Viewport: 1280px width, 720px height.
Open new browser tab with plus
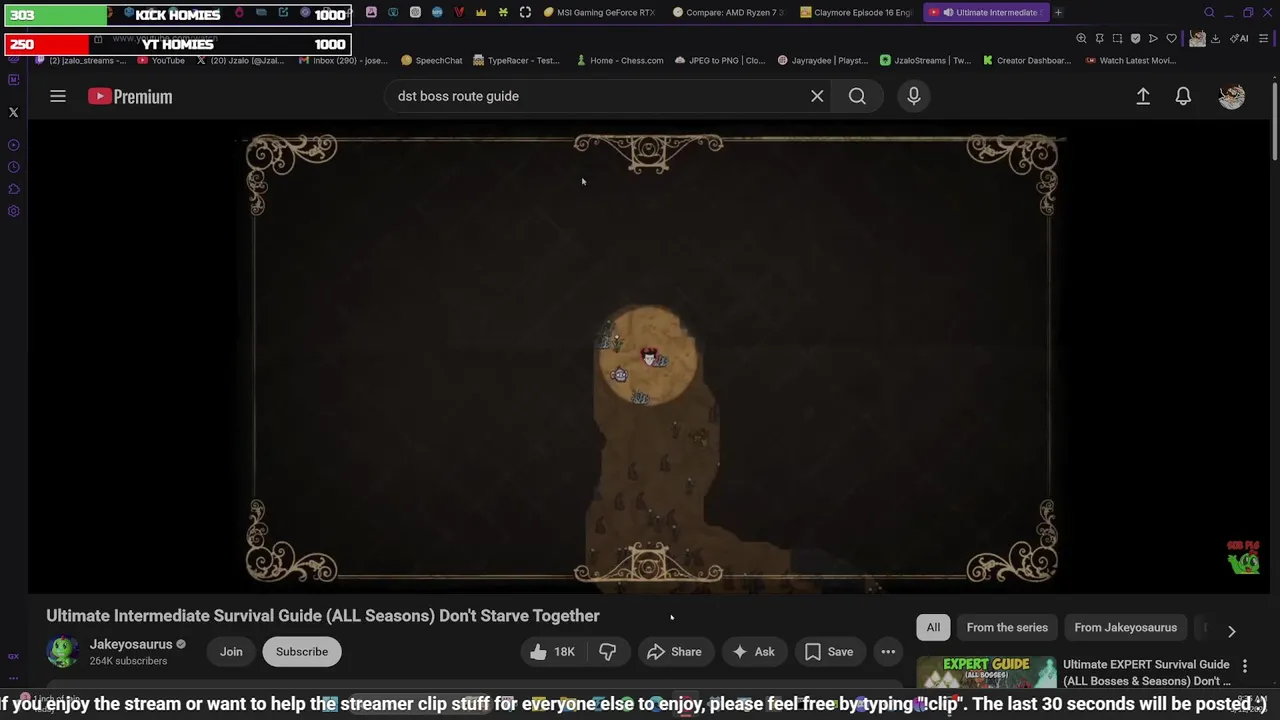(x=1058, y=13)
